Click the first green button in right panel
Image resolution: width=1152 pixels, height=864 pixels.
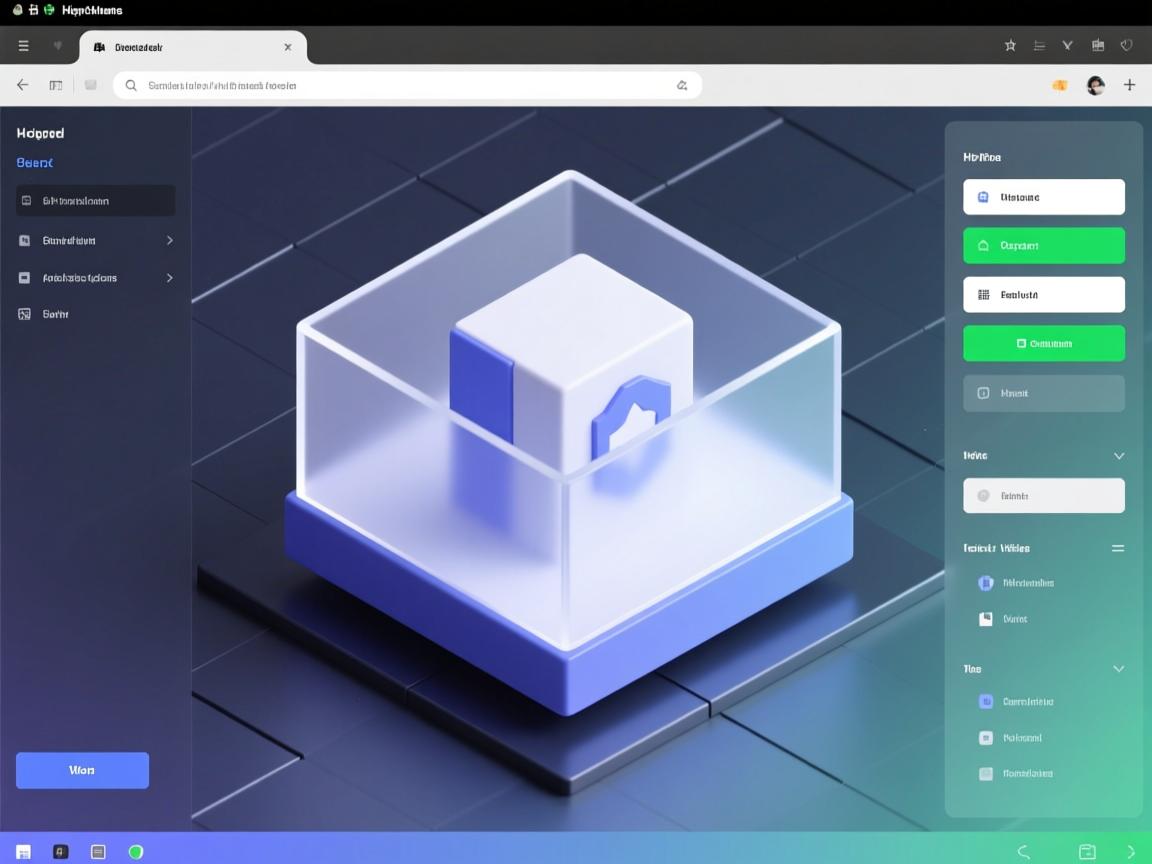1043,245
